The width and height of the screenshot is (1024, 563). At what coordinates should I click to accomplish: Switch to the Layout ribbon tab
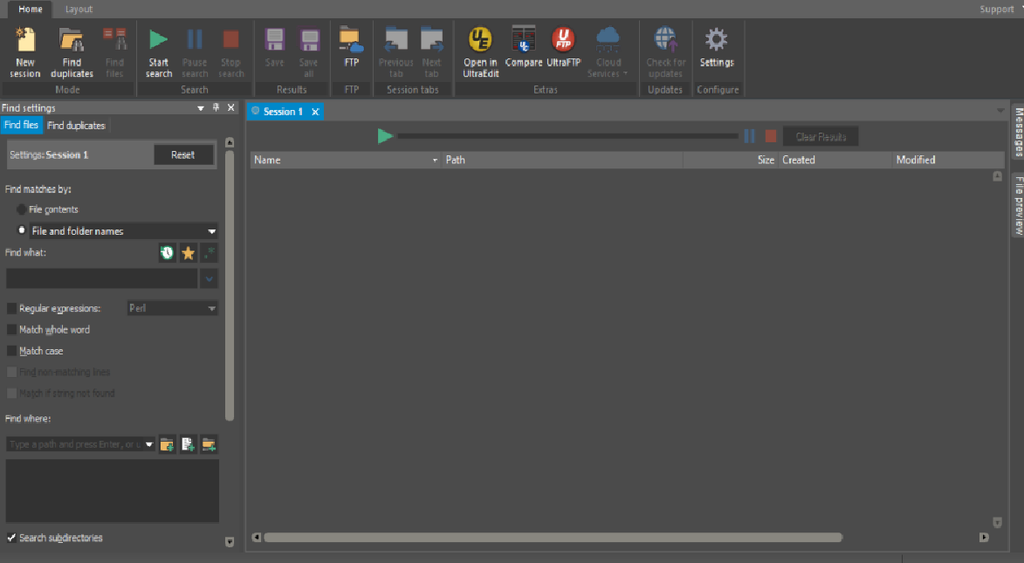[x=78, y=9]
